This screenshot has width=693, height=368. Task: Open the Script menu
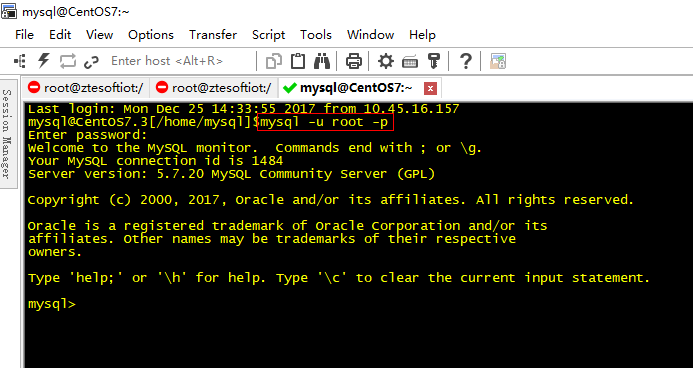268,34
